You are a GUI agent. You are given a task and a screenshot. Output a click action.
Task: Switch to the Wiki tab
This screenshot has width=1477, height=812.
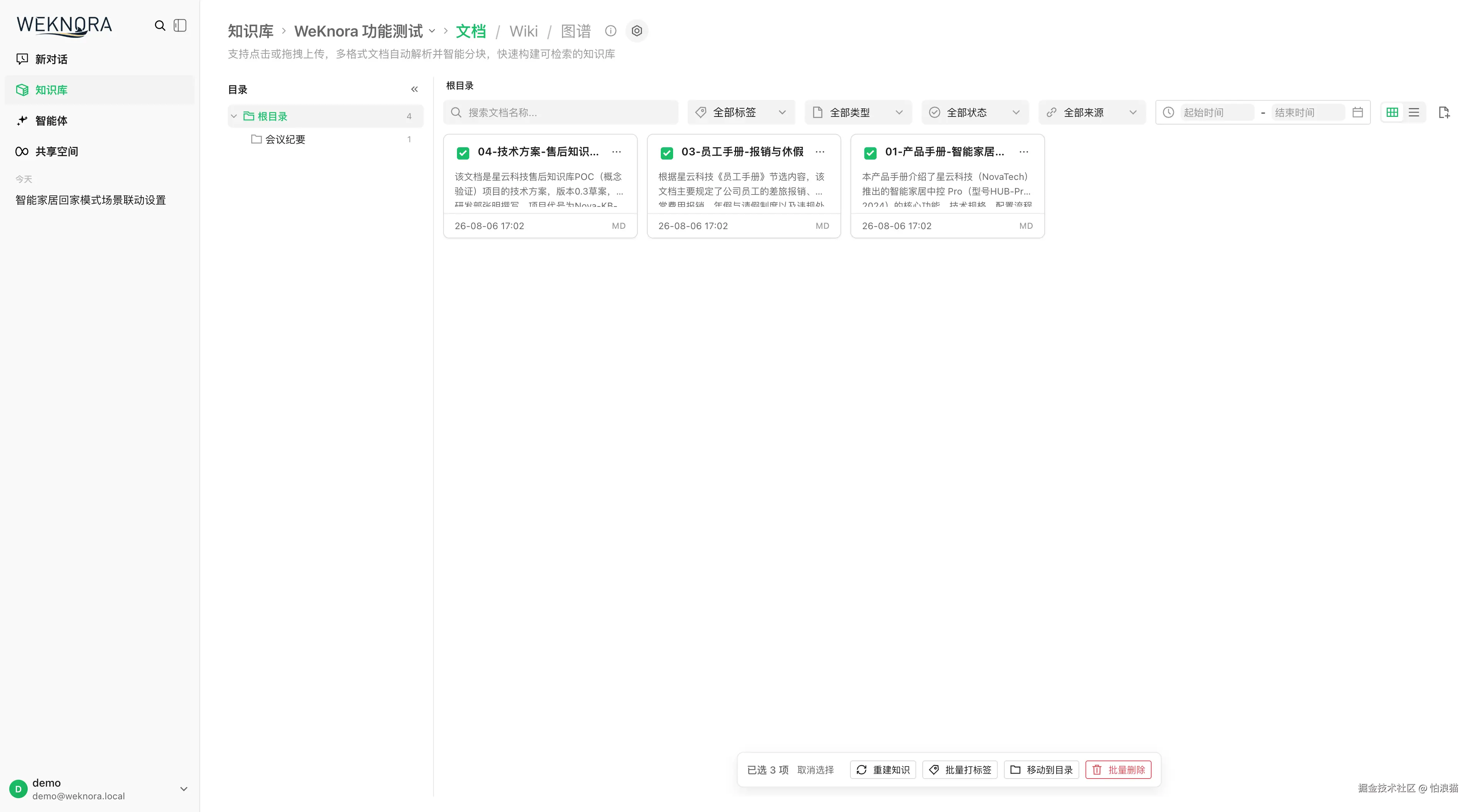[x=523, y=31]
